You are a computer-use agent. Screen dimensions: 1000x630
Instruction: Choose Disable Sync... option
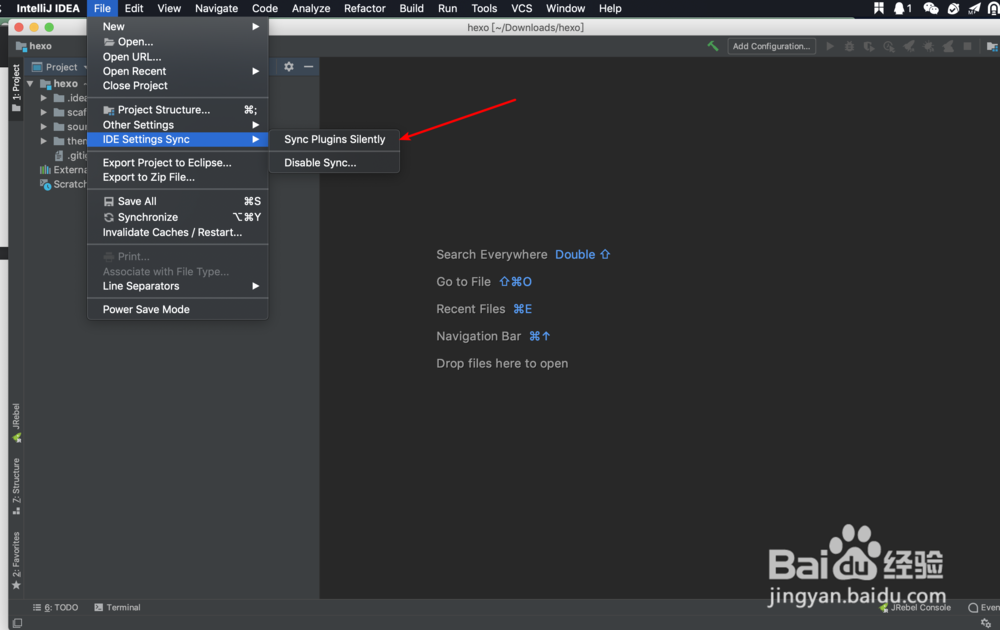[x=334, y=163]
